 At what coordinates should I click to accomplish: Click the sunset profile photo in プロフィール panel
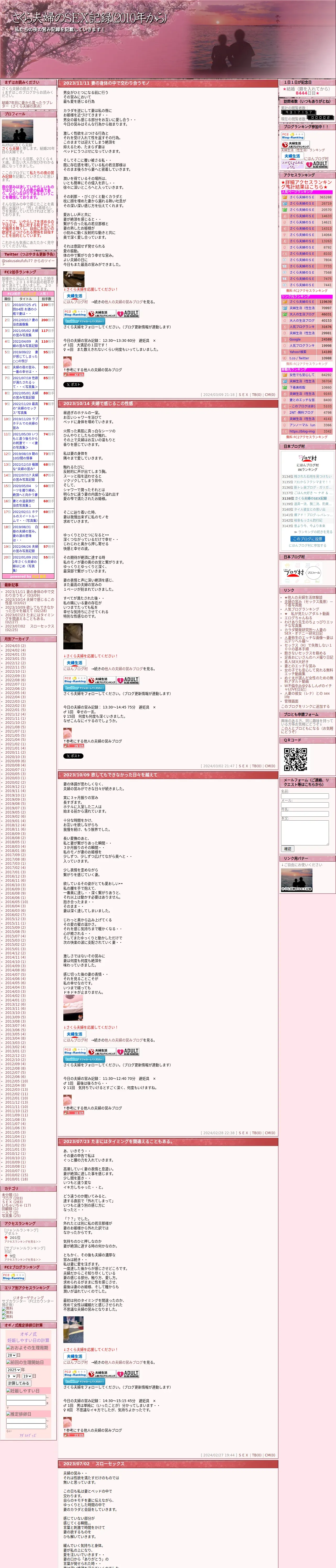point(18,131)
